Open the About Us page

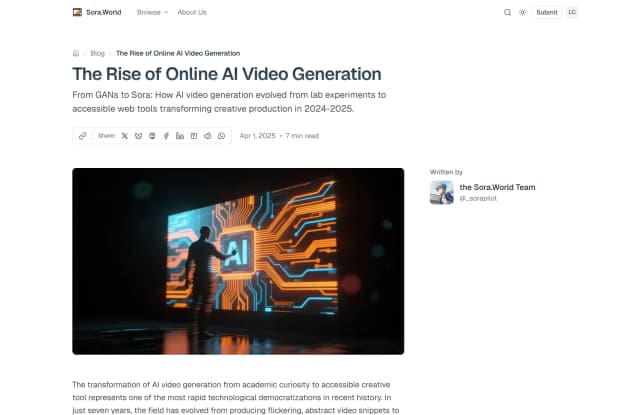pyautogui.click(x=192, y=12)
